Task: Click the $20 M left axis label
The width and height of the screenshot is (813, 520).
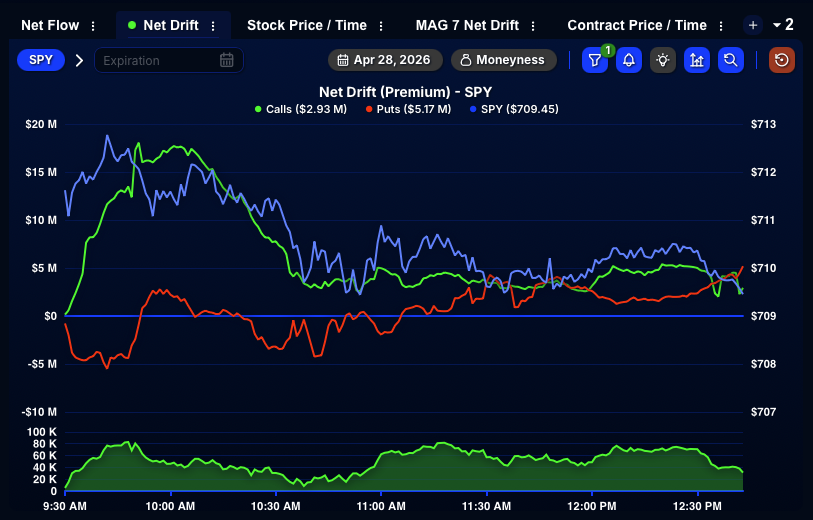Action: (x=41, y=124)
